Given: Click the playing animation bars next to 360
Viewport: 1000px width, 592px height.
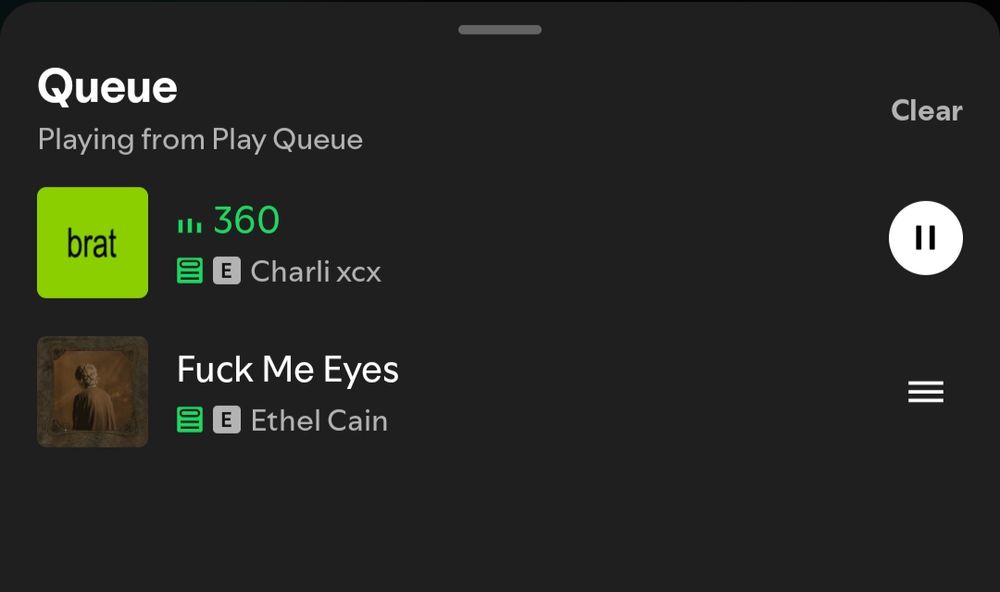Looking at the screenshot, I should click(x=189, y=221).
